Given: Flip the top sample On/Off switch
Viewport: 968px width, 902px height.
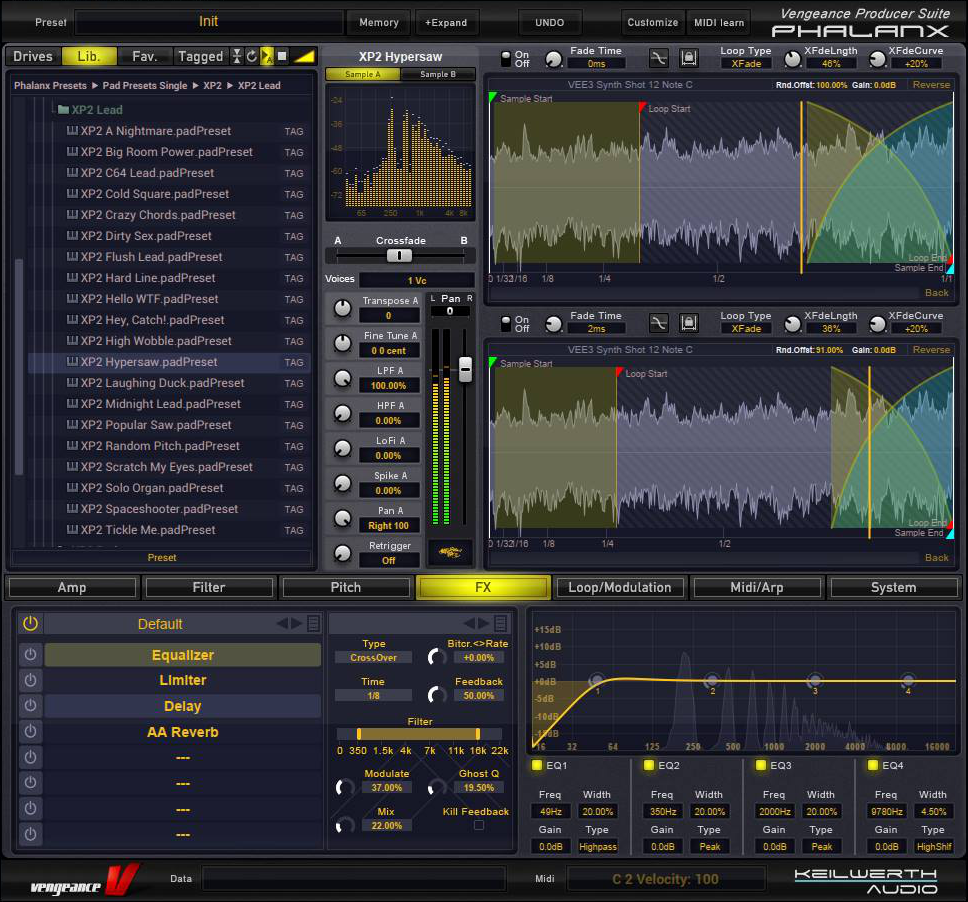Looking at the screenshot, I should 505,58.
